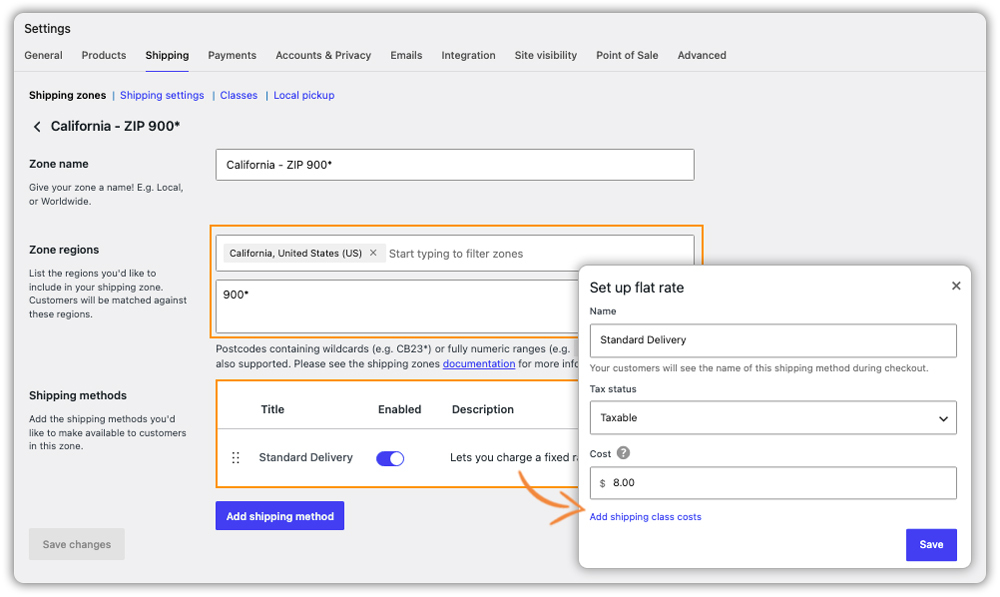Open the Products settings tab
1000x597 pixels.
click(104, 55)
